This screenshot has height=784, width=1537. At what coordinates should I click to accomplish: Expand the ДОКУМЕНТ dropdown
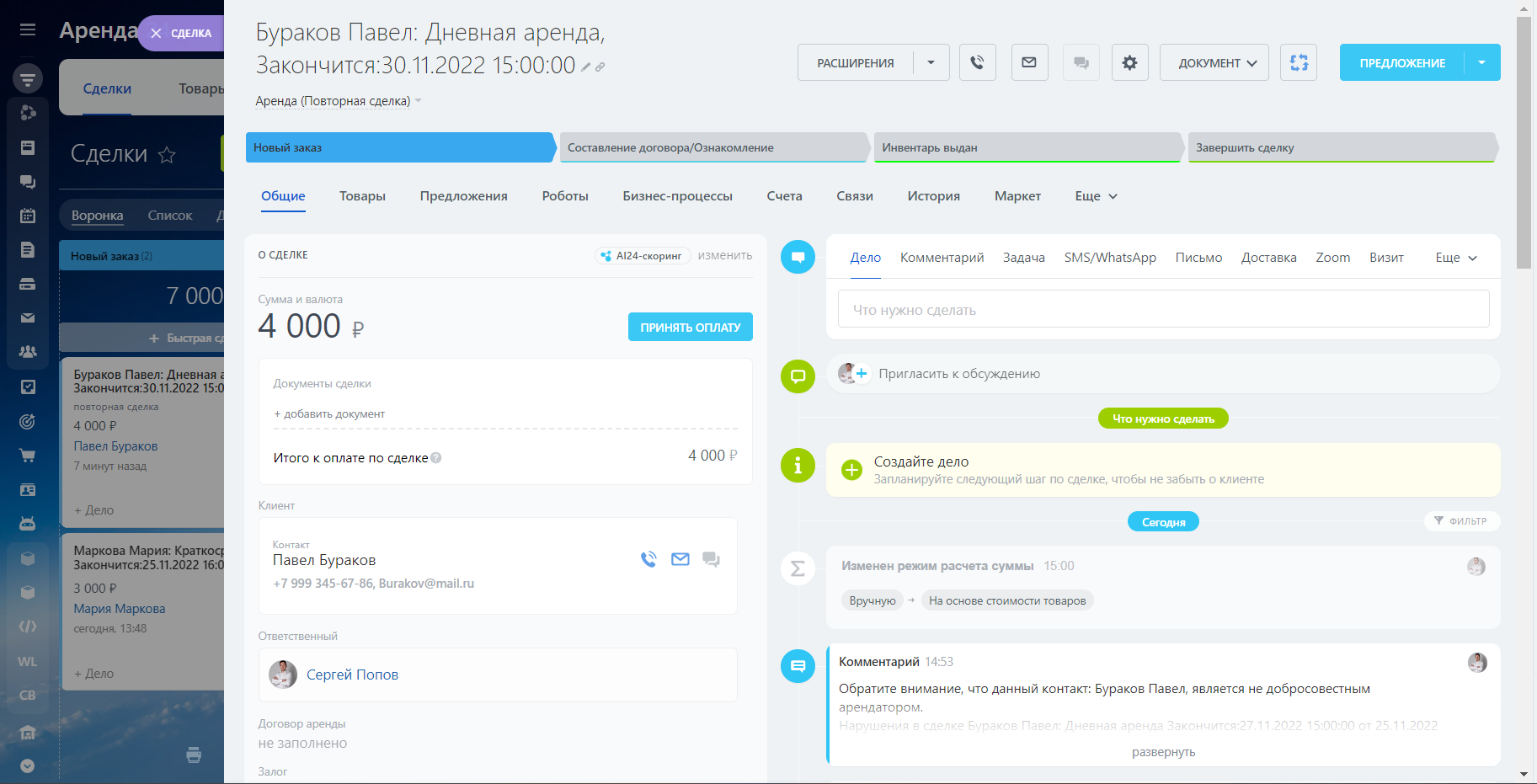pyautogui.click(x=1214, y=62)
